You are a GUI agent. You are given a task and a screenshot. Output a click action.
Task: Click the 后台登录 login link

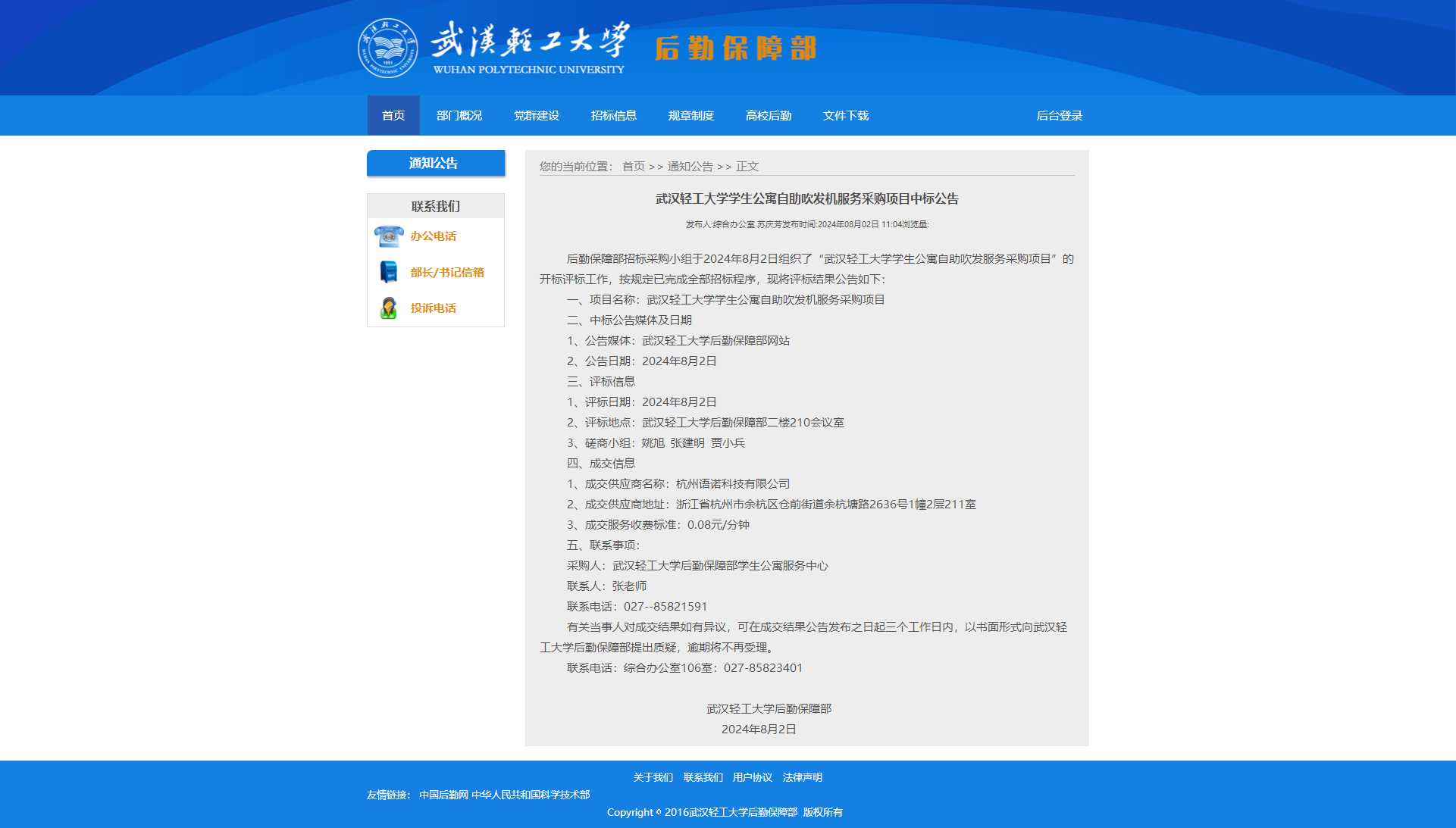(1059, 116)
